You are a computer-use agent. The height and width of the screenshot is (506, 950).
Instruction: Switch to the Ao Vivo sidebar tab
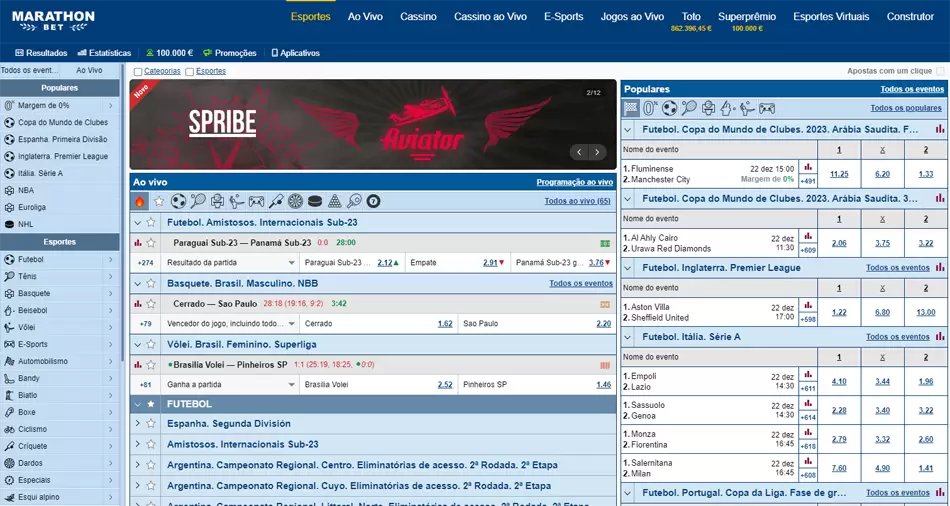pyautogui.click(x=89, y=70)
